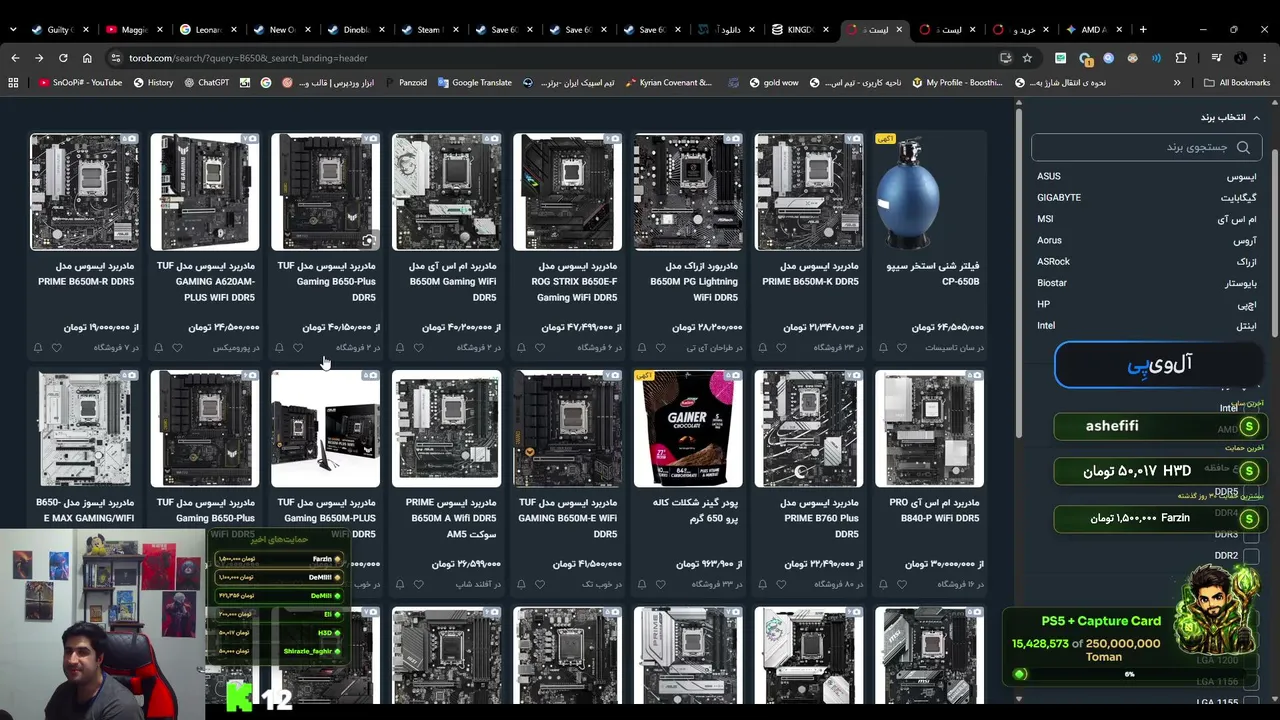Open the Chrome three-dot menu
The height and width of the screenshot is (720, 1280).
pos(1265,58)
